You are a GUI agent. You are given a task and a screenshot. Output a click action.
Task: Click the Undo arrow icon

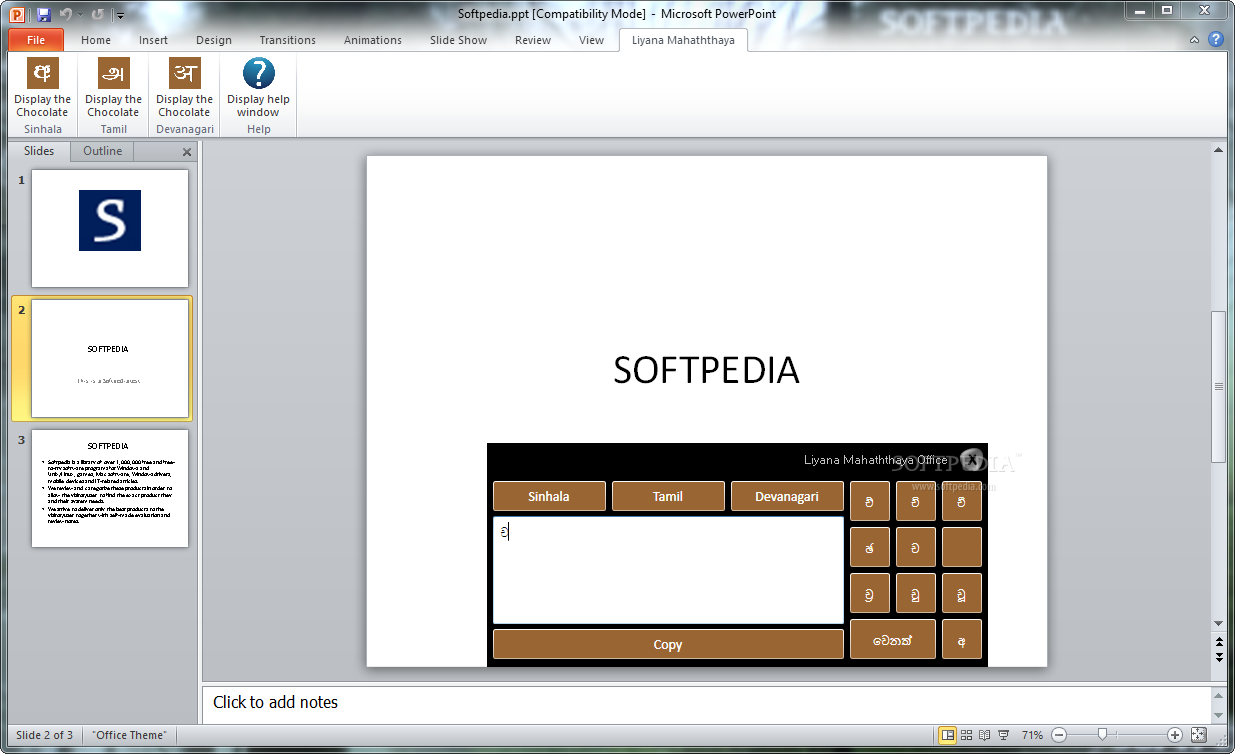[66, 14]
